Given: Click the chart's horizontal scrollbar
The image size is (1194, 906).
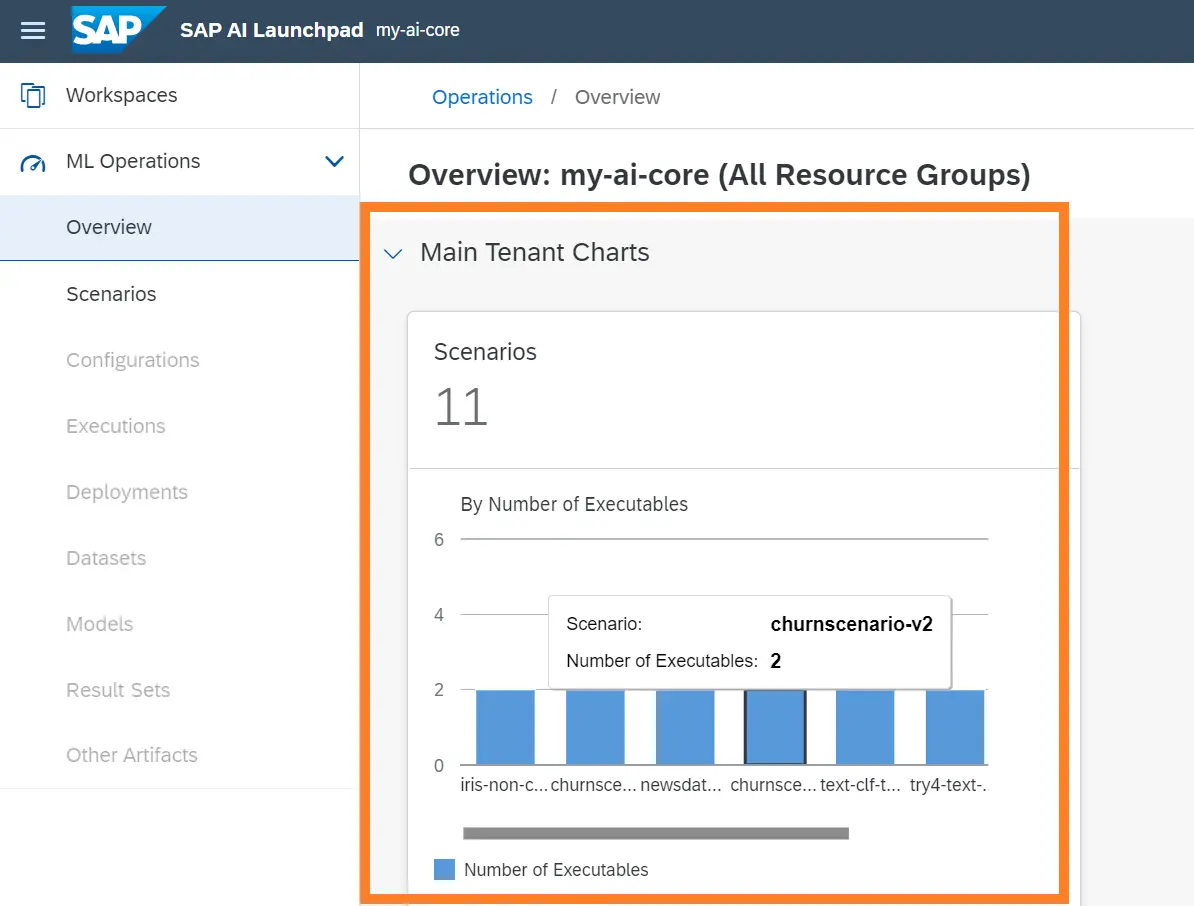Looking at the screenshot, I should click(656, 833).
